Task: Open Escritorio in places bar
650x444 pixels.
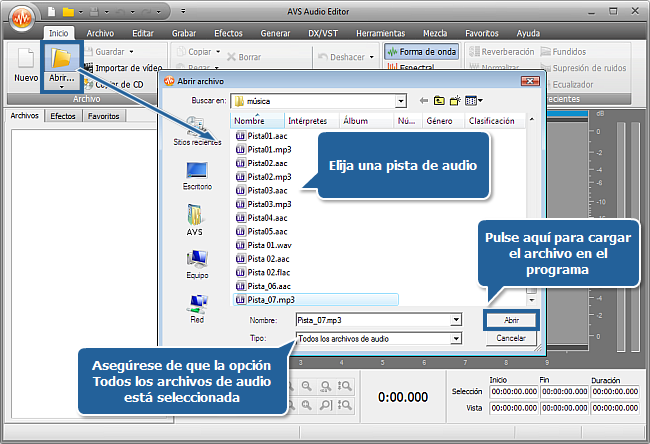Action: [x=197, y=176]
